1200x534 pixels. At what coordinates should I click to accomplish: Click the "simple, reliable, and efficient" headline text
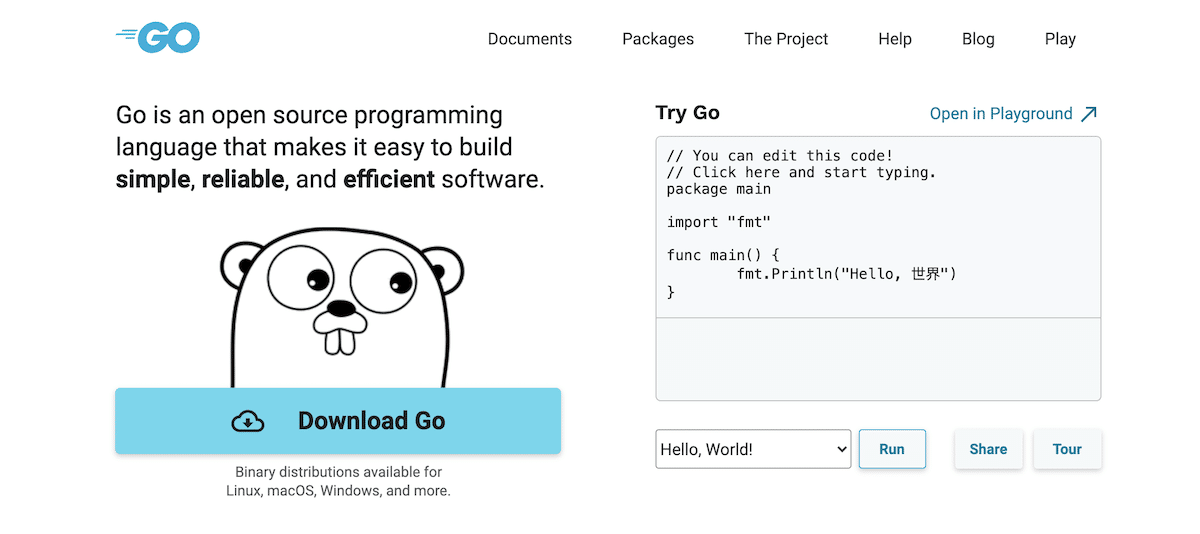click(275, 180)
